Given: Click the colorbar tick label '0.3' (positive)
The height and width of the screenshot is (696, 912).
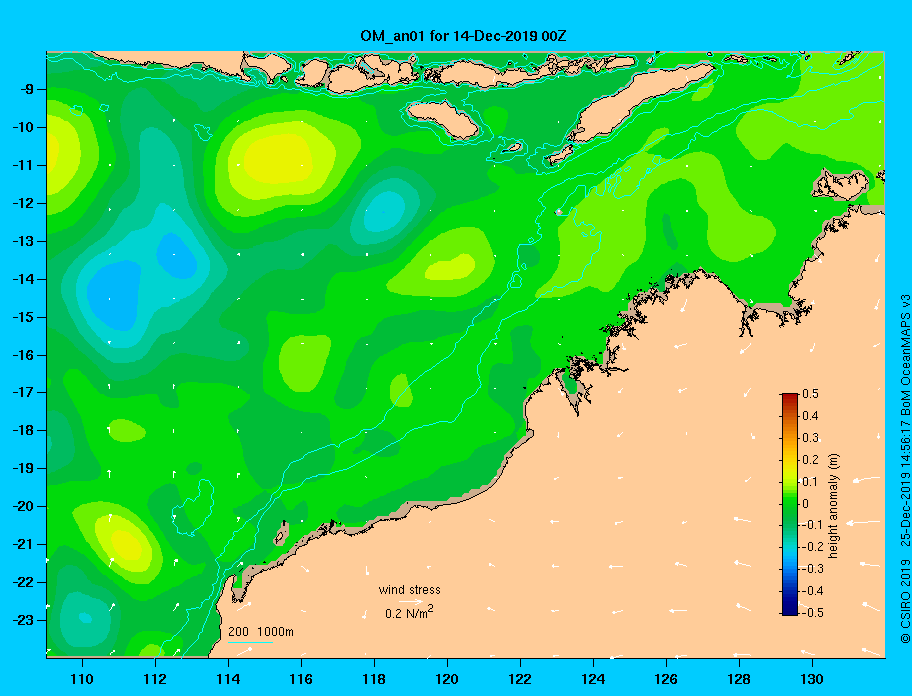Looking at the screenshot, I should click(x=810, y=438).
